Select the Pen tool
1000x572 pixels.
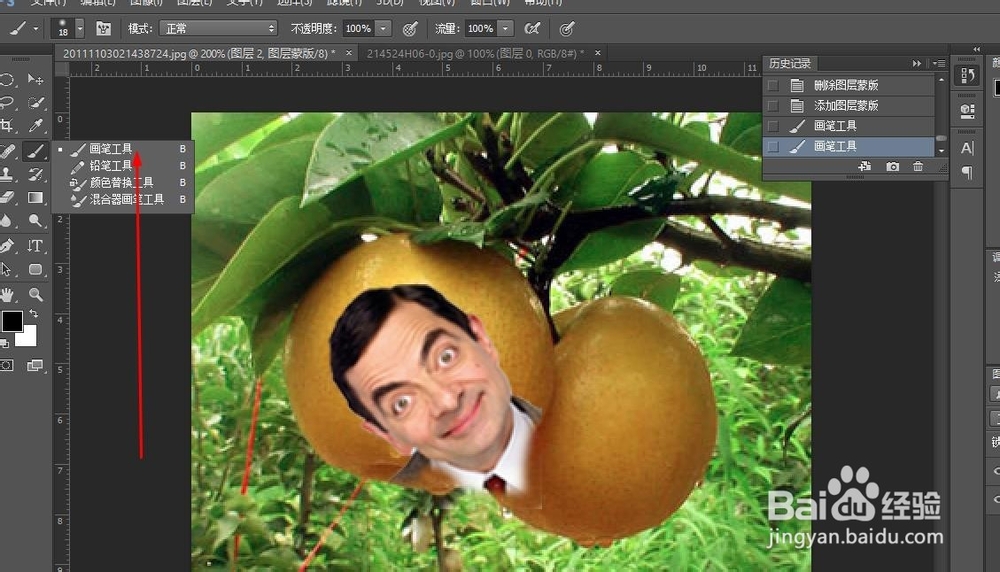(x=7, y=246)
